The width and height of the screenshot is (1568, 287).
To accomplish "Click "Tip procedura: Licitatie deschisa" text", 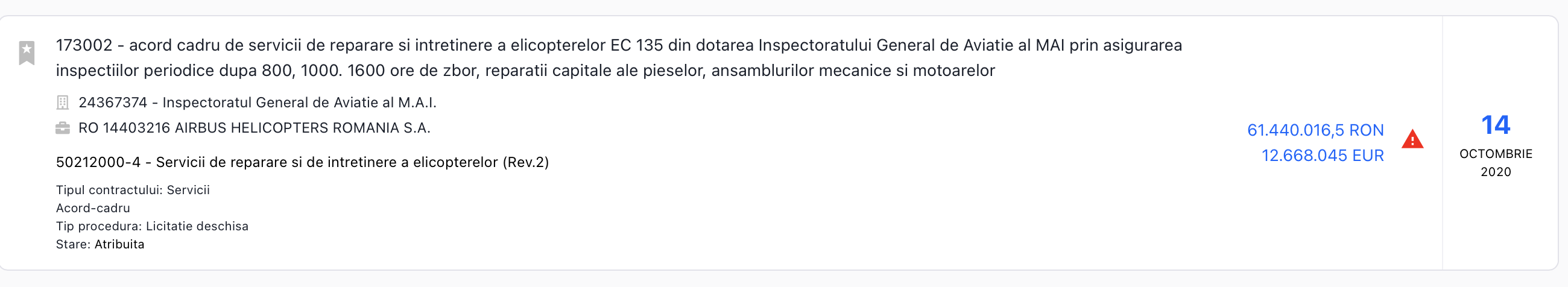I will [152, 227].
